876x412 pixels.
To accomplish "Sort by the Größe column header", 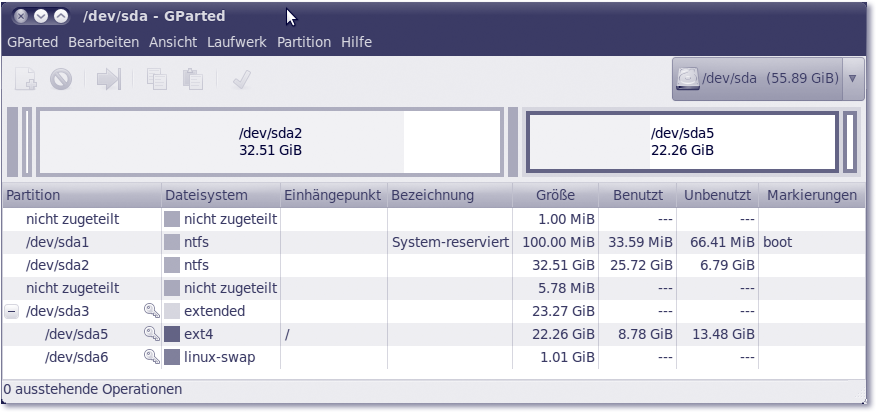I will (x=555, y=195).
